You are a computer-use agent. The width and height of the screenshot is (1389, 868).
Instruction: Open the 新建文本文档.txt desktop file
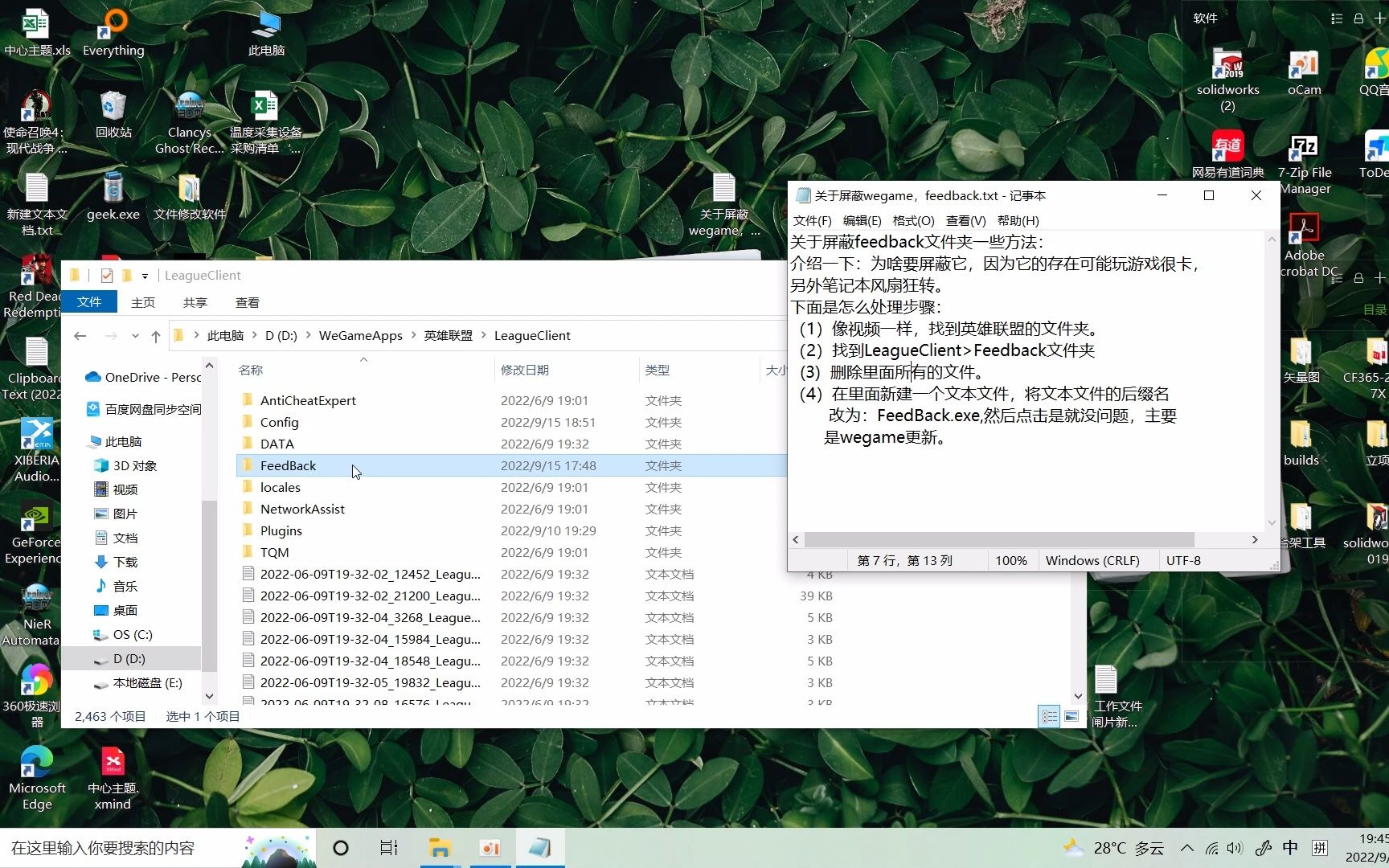37,203
